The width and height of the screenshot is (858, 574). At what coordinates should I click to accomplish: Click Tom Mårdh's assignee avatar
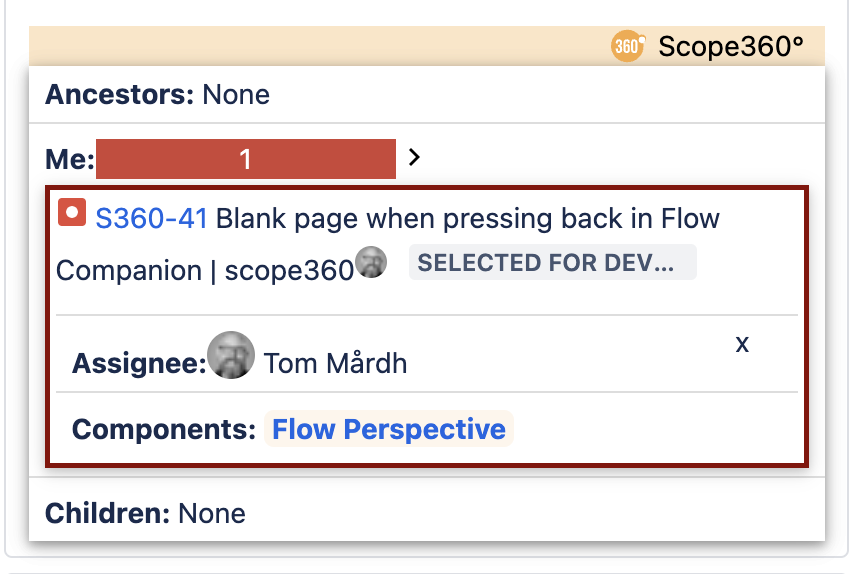(231, 355)
